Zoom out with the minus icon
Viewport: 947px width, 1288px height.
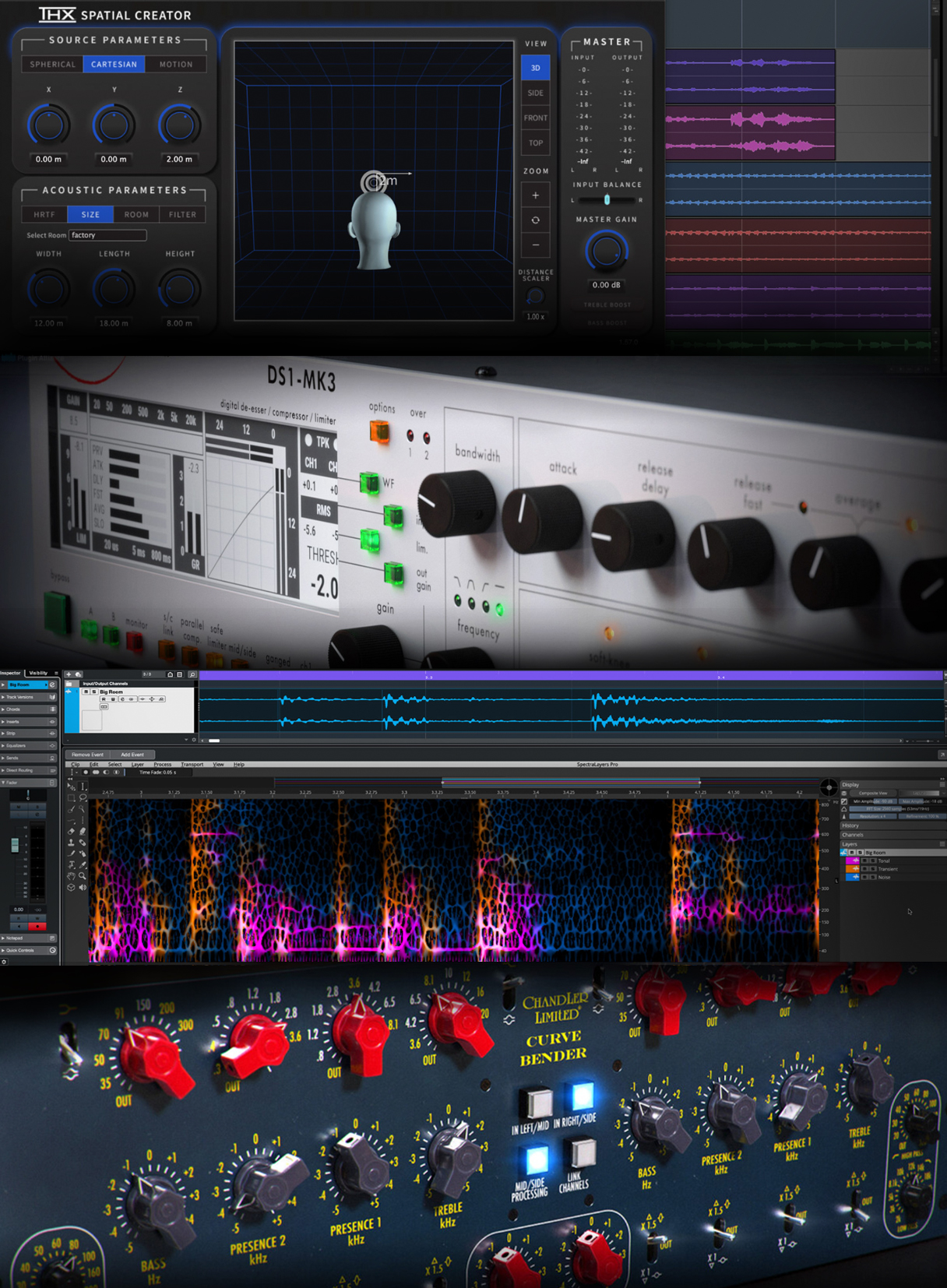(x=535, y=245)
